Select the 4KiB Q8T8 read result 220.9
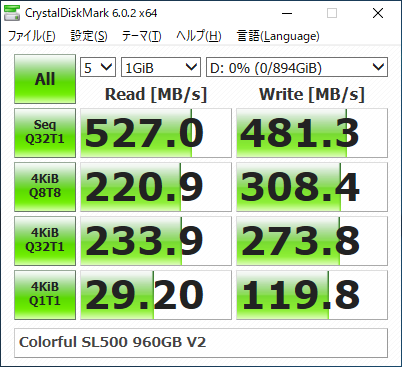This screenshot has height=367, width=402. [156, 187]
